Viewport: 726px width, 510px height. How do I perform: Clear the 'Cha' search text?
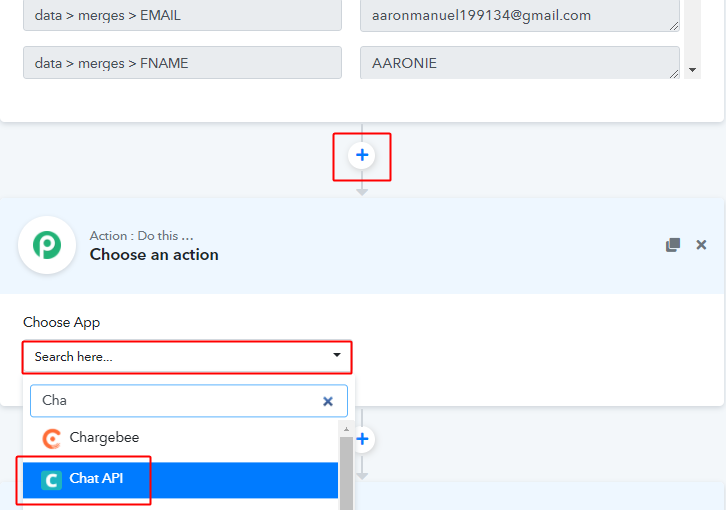point(328,401)
